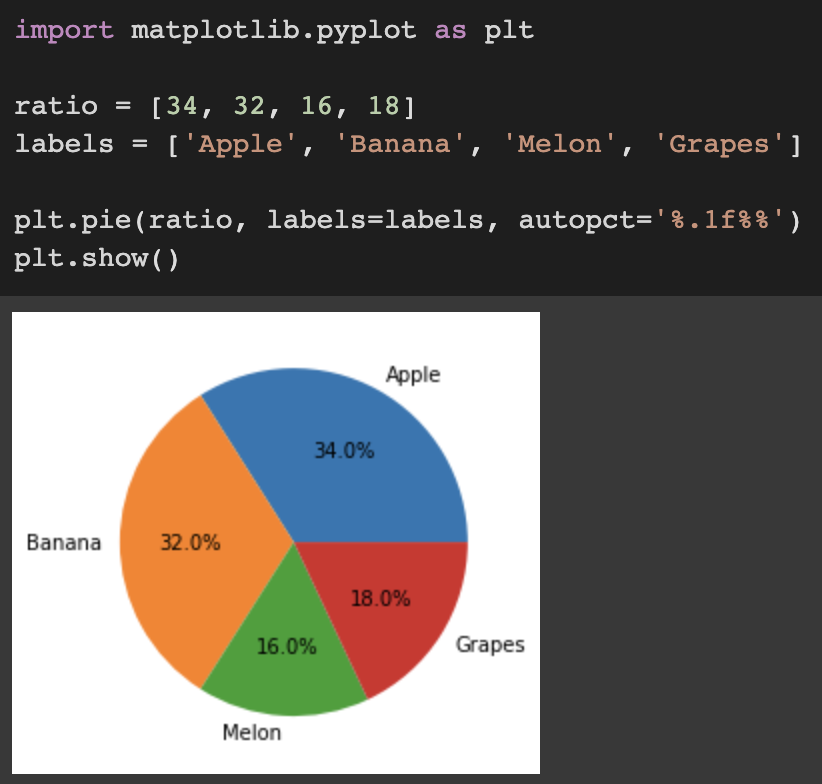This screenshot has height=784, width=822.
Task: Click the Melon label under the pie
Action: pos(252,733)
